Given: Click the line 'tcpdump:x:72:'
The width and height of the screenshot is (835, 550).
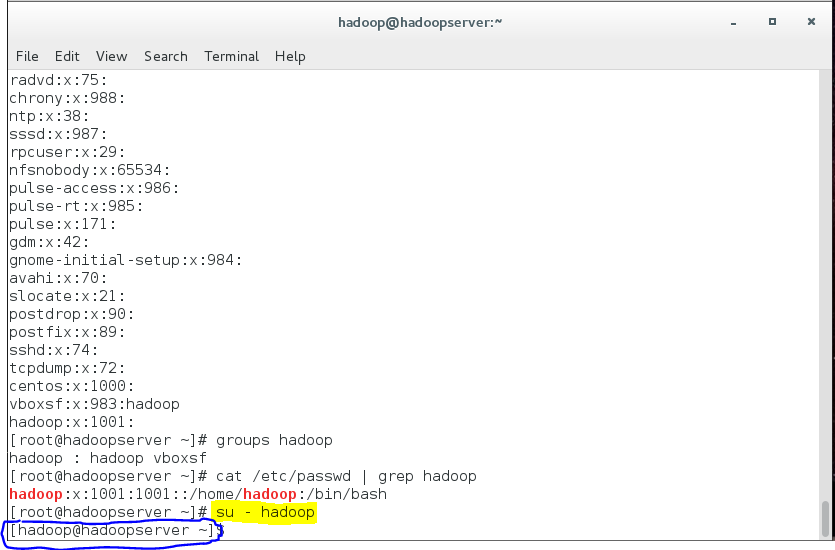Looking at the screenshot, I should (x=67, y=368).
